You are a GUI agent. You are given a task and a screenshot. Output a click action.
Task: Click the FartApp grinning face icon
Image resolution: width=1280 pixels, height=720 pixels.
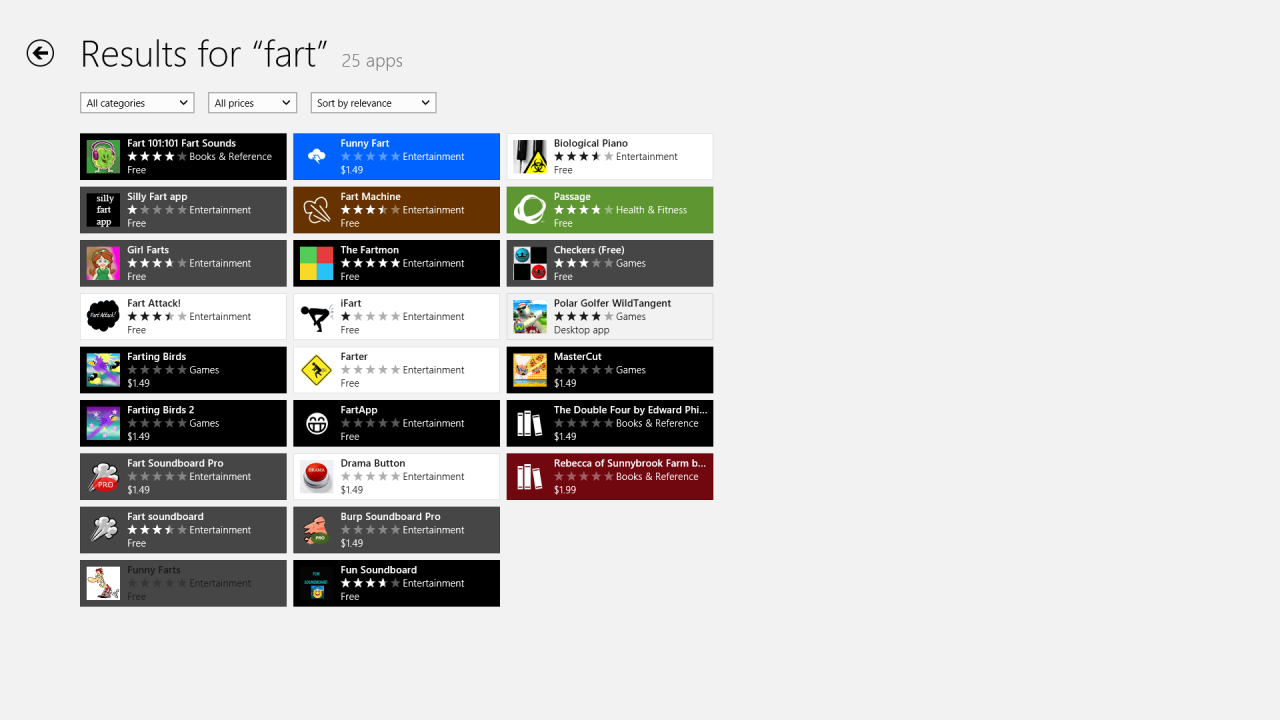317,423
